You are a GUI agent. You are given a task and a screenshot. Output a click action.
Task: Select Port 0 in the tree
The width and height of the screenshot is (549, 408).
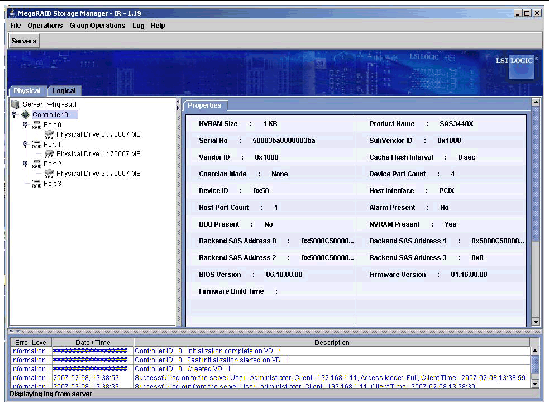tap(53, 125)
